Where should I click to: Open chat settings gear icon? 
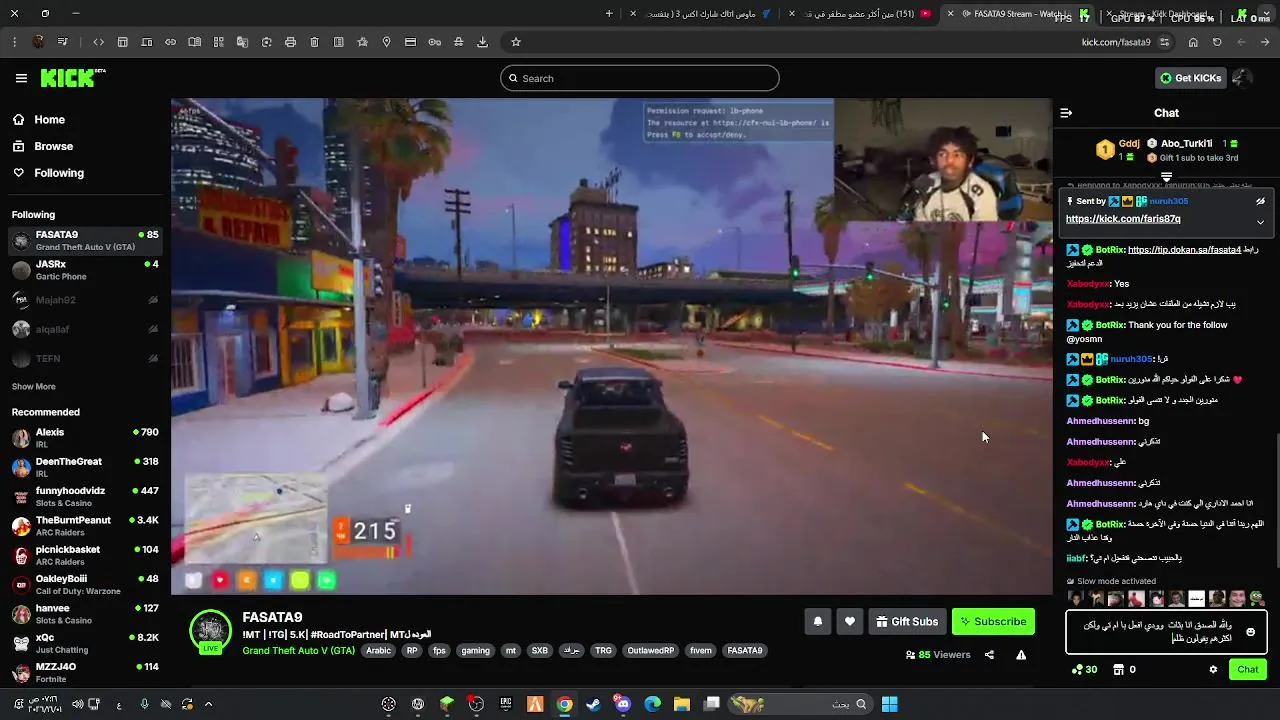tap(1213, 670)
